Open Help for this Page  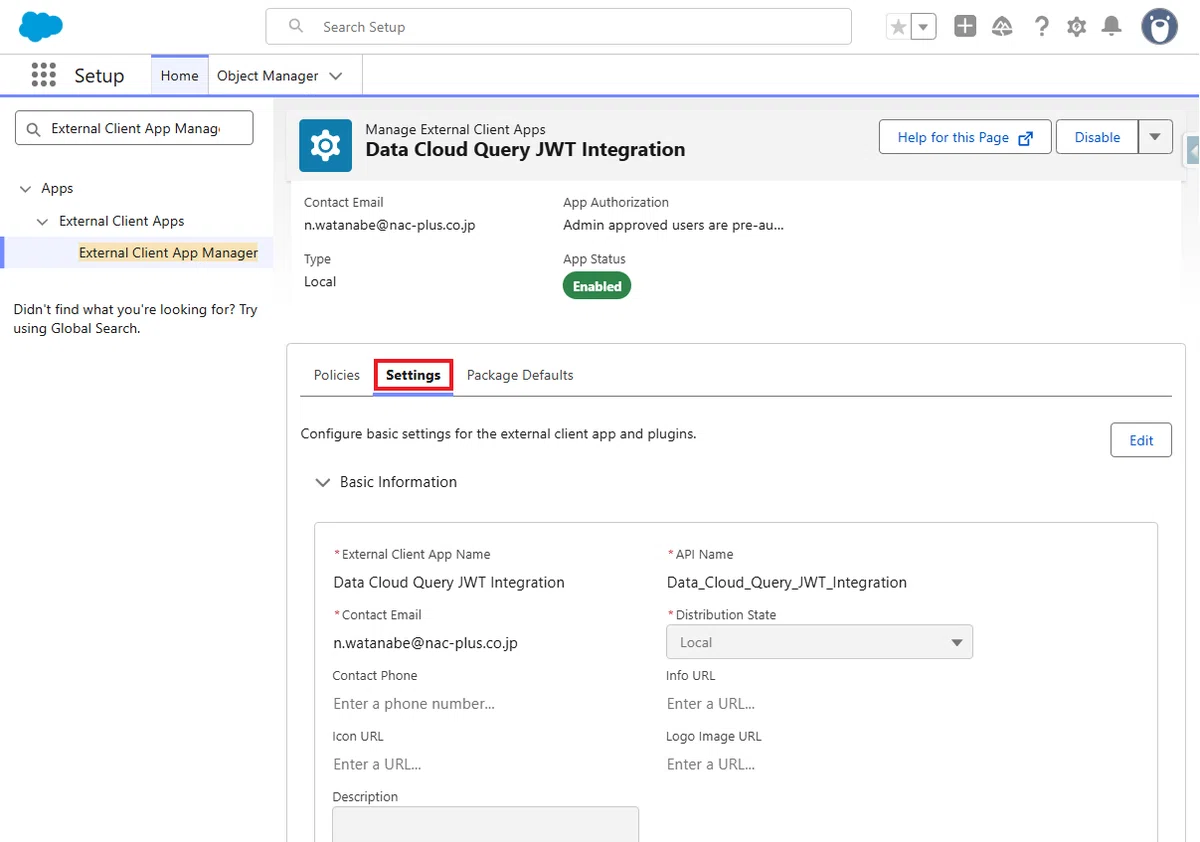click(965, 137)
